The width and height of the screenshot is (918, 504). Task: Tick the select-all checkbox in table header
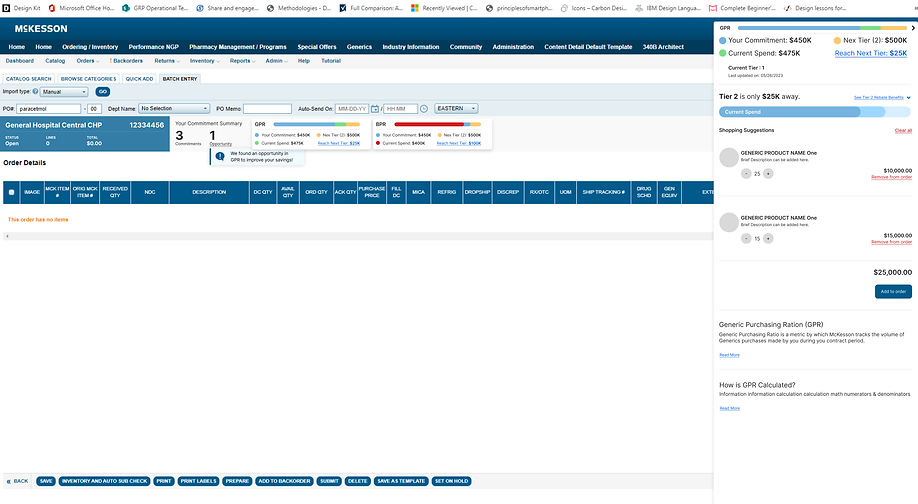(x=11, y=192)
